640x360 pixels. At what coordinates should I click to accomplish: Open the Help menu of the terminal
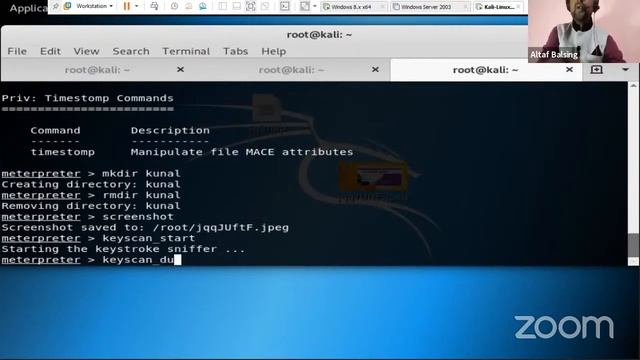[273, 51]
